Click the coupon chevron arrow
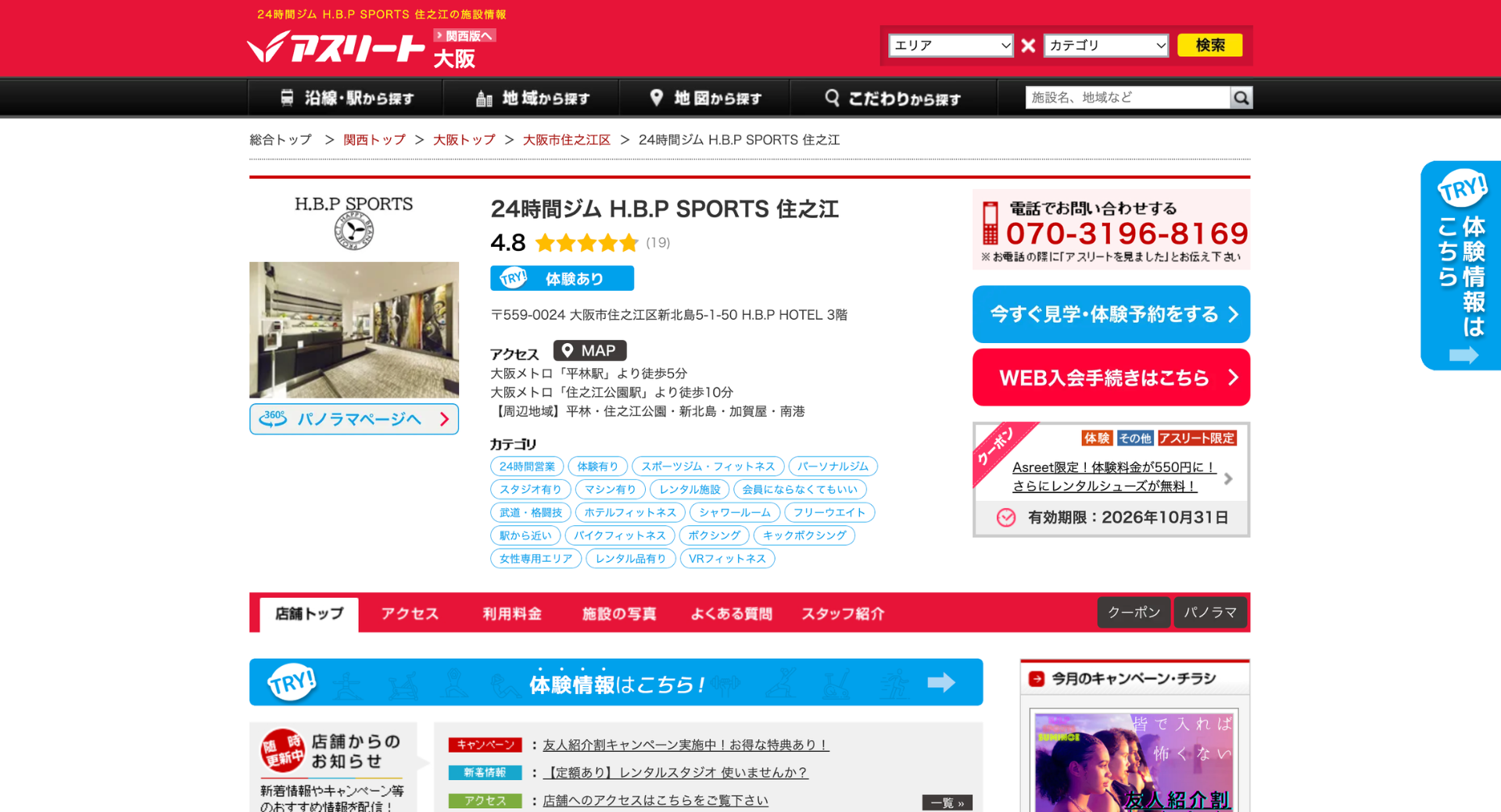The height and width of the screenshot is (812, 1501). 1228,478
